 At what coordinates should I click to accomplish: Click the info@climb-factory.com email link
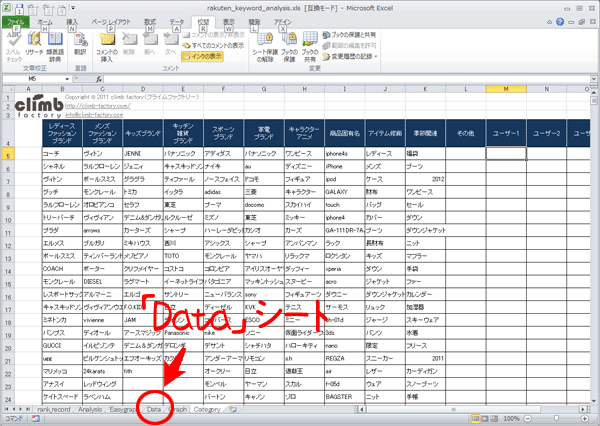tap(94, 114)
